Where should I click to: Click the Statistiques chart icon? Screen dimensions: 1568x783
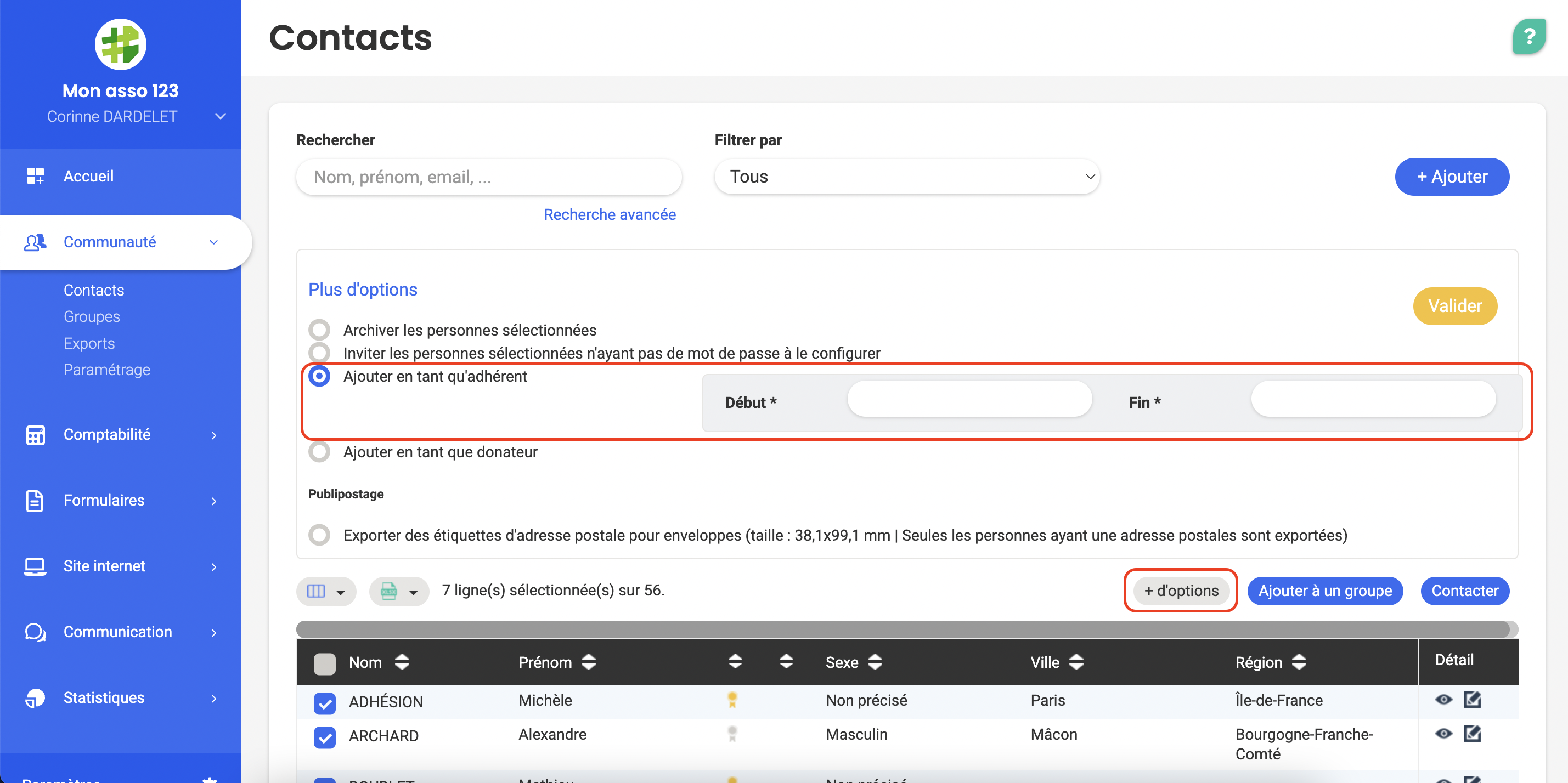point(35,697)
